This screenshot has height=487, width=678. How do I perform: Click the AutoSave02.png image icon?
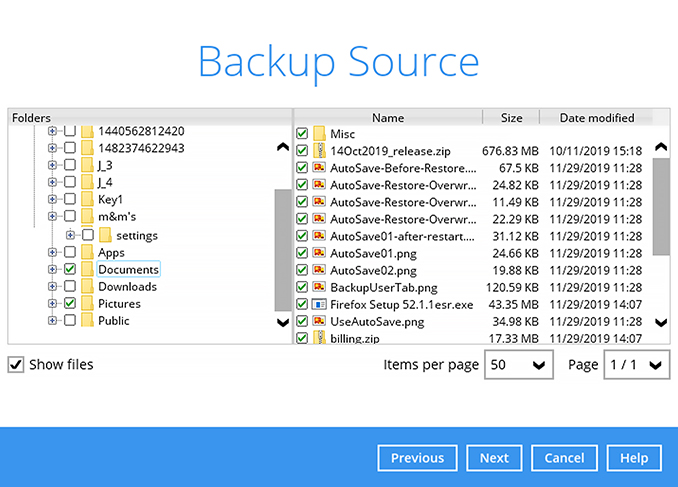tap(319, 270)
